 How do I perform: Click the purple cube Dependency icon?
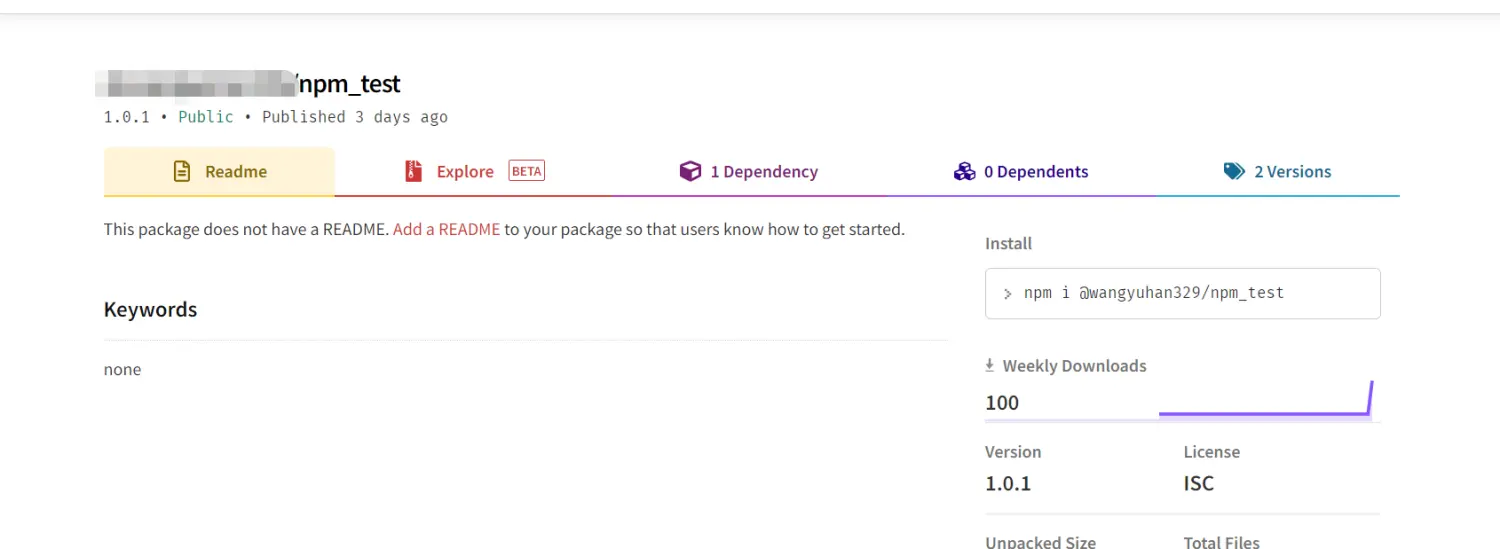coord(690,172)
